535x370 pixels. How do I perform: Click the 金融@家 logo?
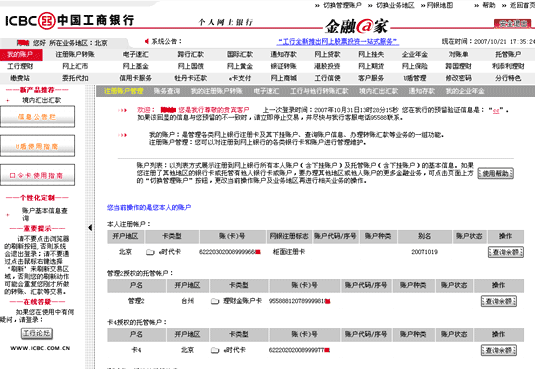[356, 26]
